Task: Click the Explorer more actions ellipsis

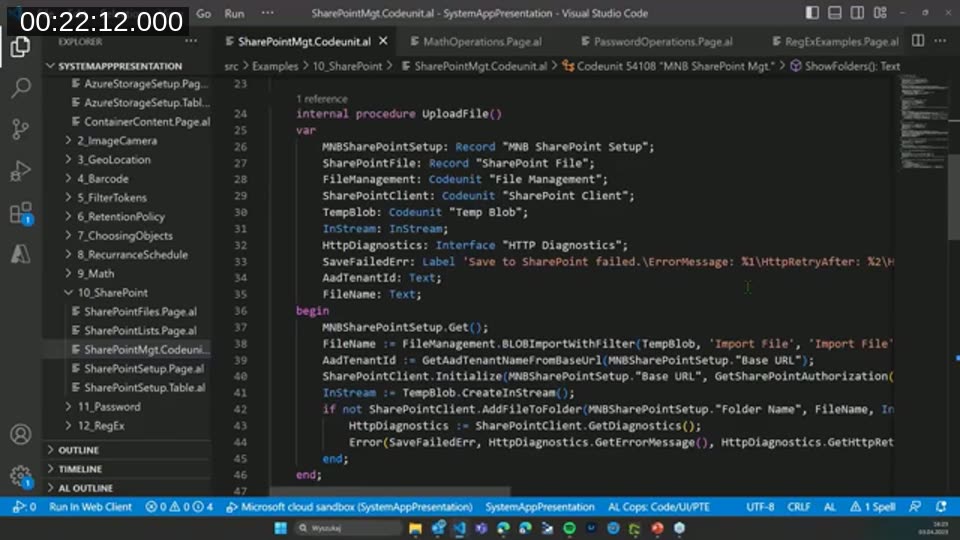Action: 191,42
